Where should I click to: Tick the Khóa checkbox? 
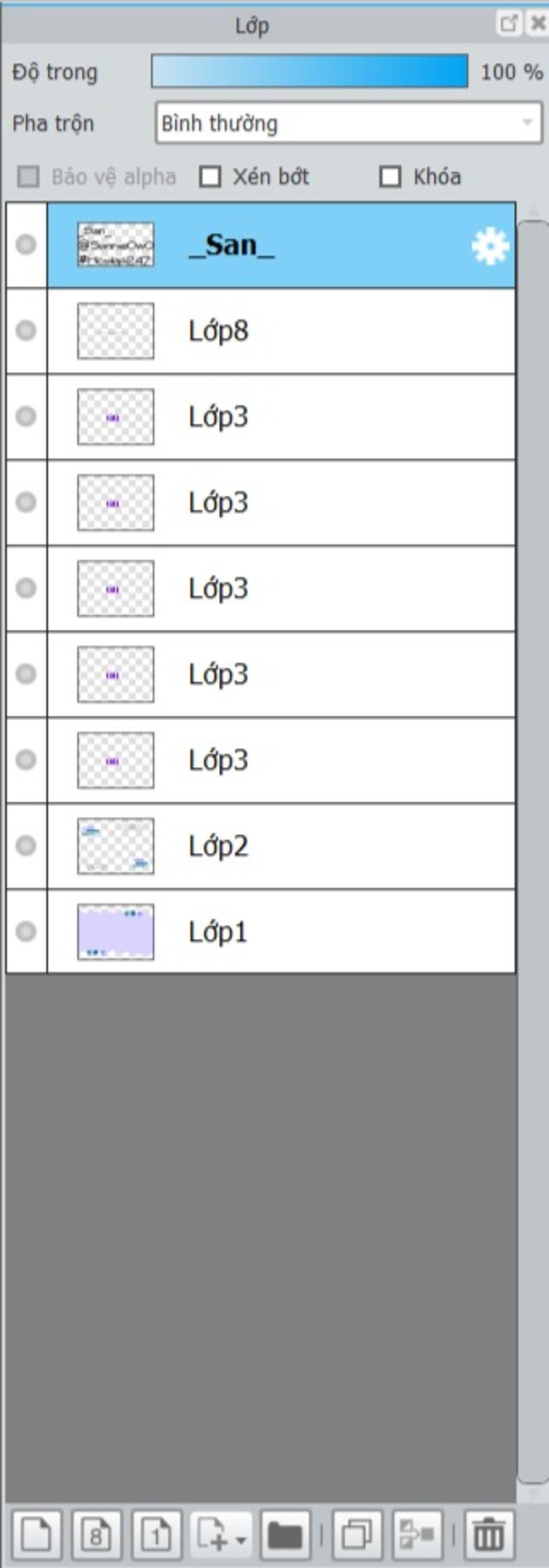point(390,177)
